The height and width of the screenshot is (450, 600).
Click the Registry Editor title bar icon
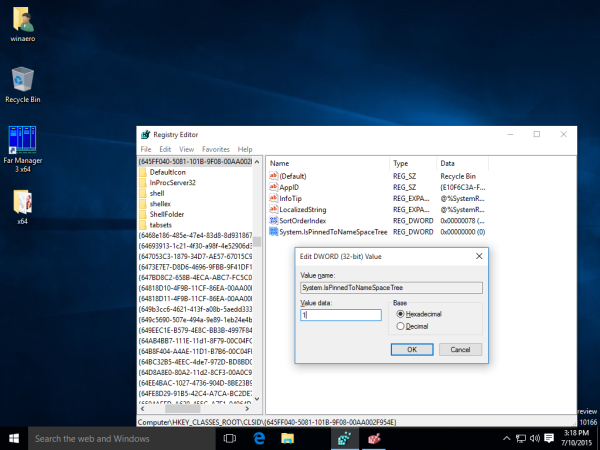[x=145, y=134]
